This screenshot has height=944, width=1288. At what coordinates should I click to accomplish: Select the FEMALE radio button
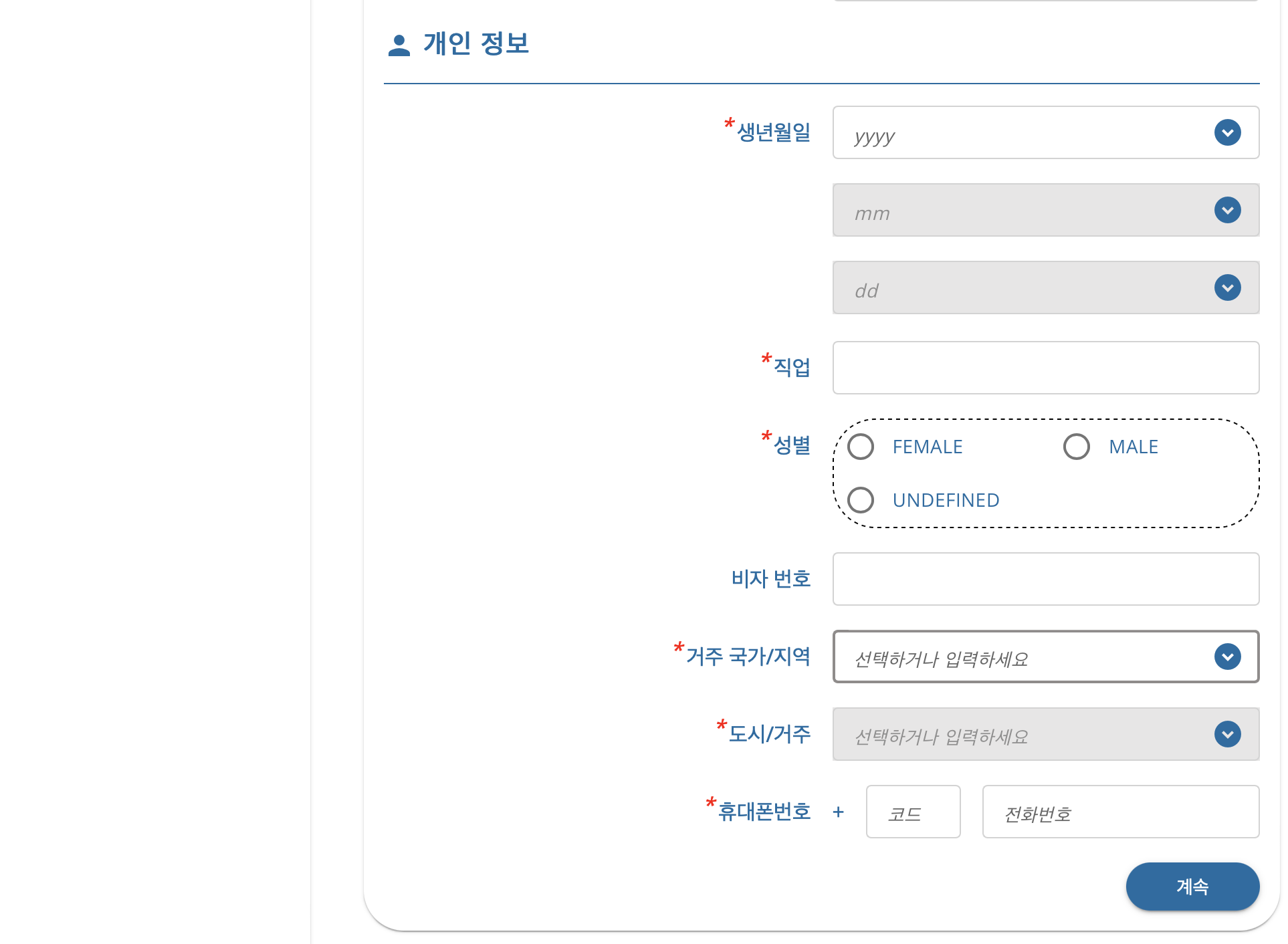[x=861, y=447]
